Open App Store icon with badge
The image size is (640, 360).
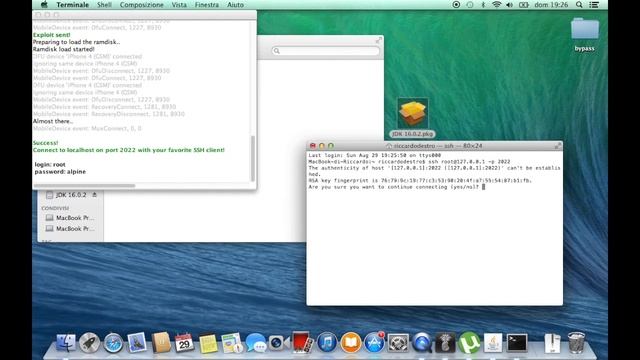click(374, 342)
